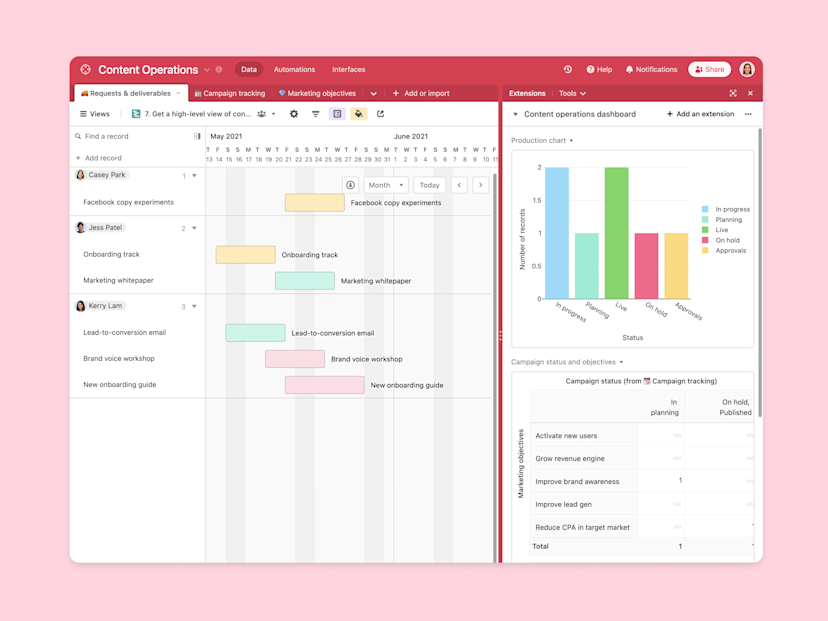Click the filter icon in the toolbar
The height and width of the screenshot is (621, 828).
pyautogui.click(x=315, y=114)
